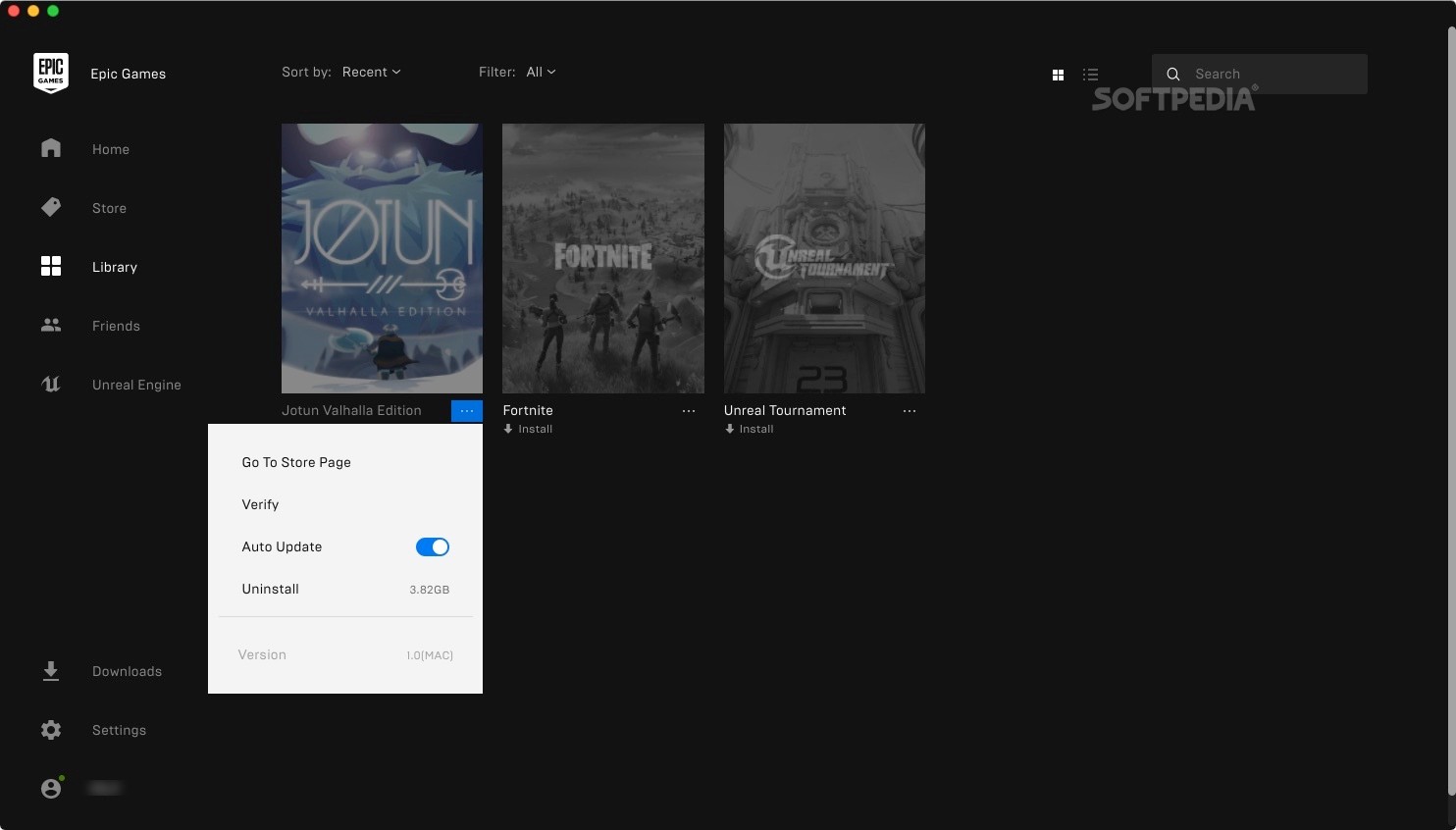Click the Unreal Tournament install arrow icon
This screenshot has width=1456, height=830.
click(729, 429)
